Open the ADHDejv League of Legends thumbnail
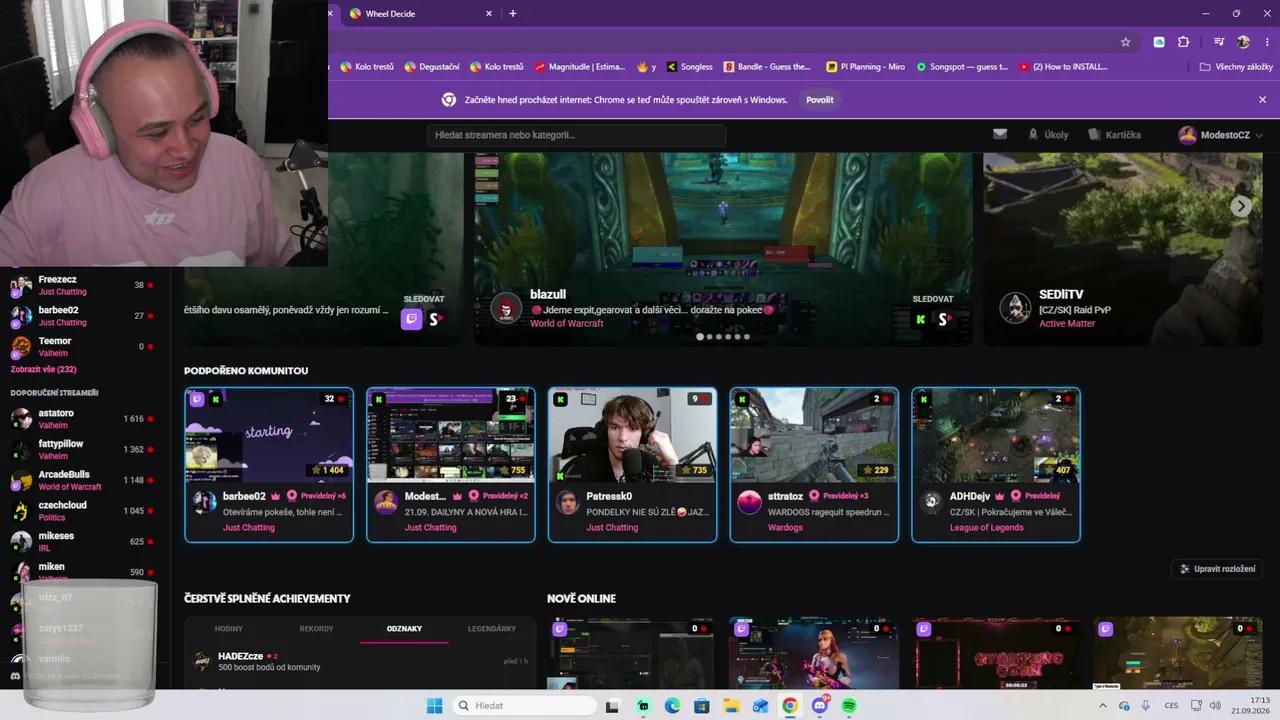Screen dimensions: 1280x720 click(x=996, y=436)
